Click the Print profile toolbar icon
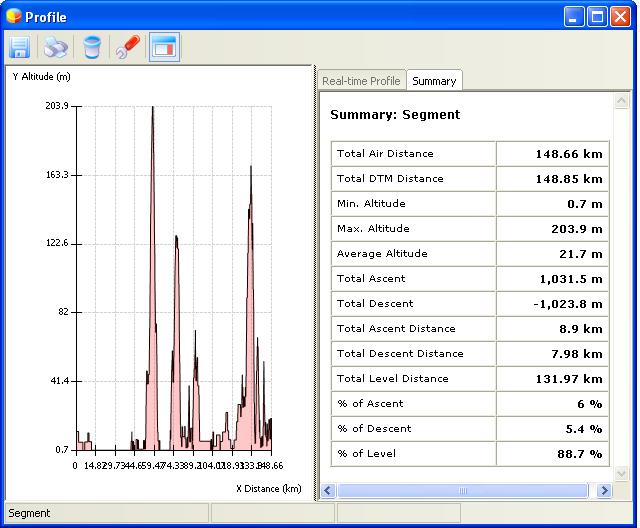Viewport: 640px width, 528px height. click(x=56, y=47)
